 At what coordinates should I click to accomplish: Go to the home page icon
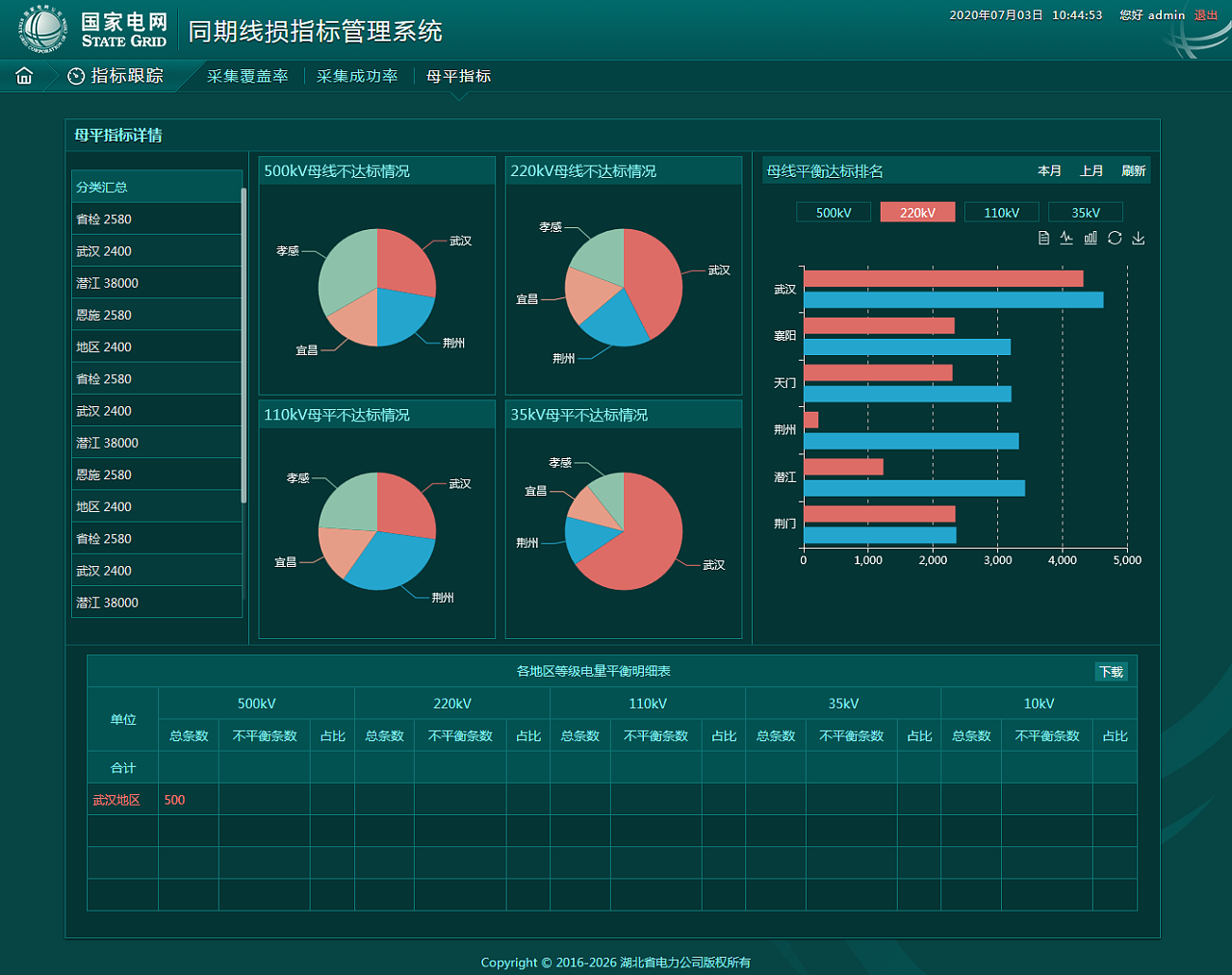(x=24, y=76)
